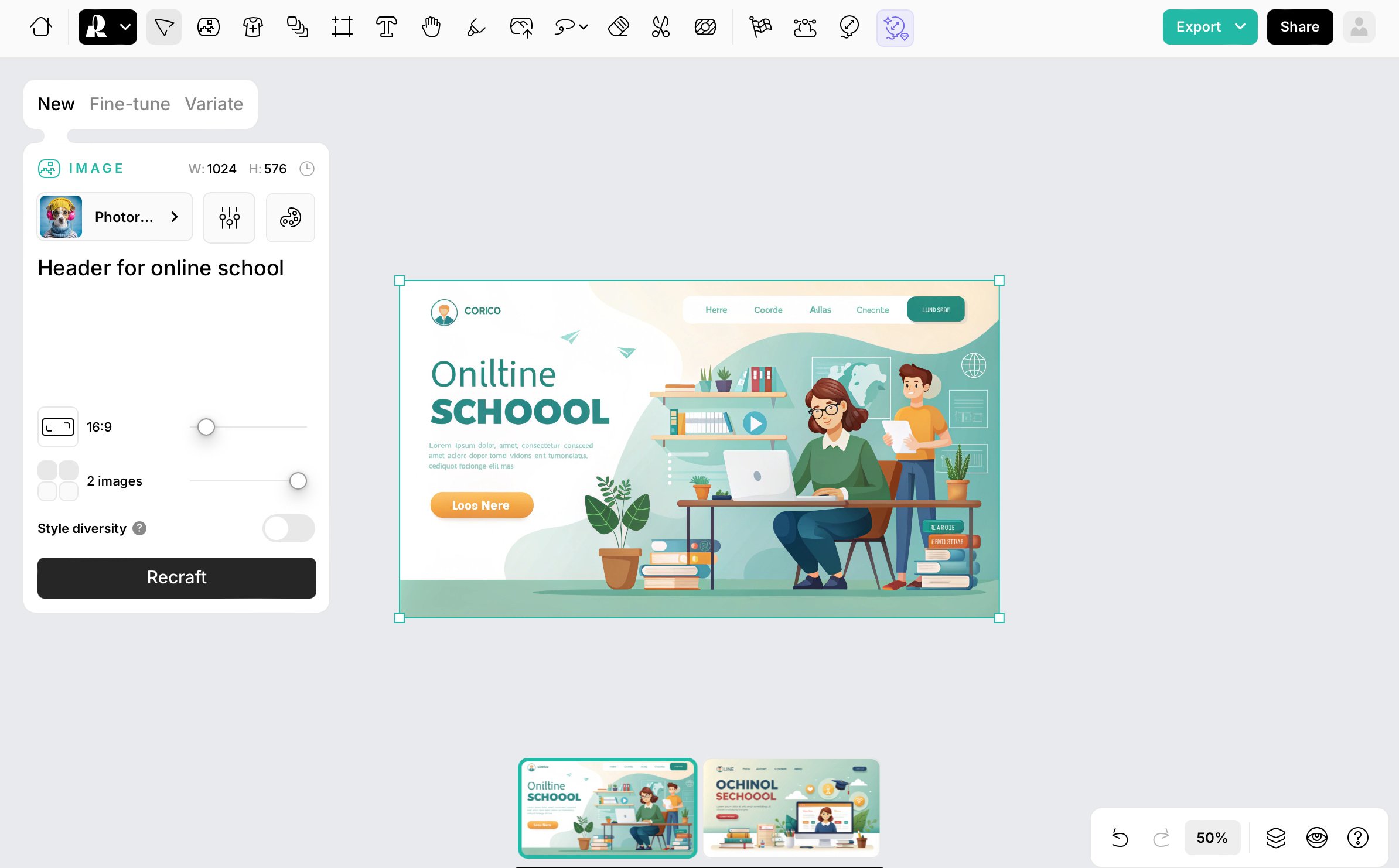Viewport: 1399px width, 868px height.
Task: Adjust the aspect ratio slider handle
Action: pos(206,427)
